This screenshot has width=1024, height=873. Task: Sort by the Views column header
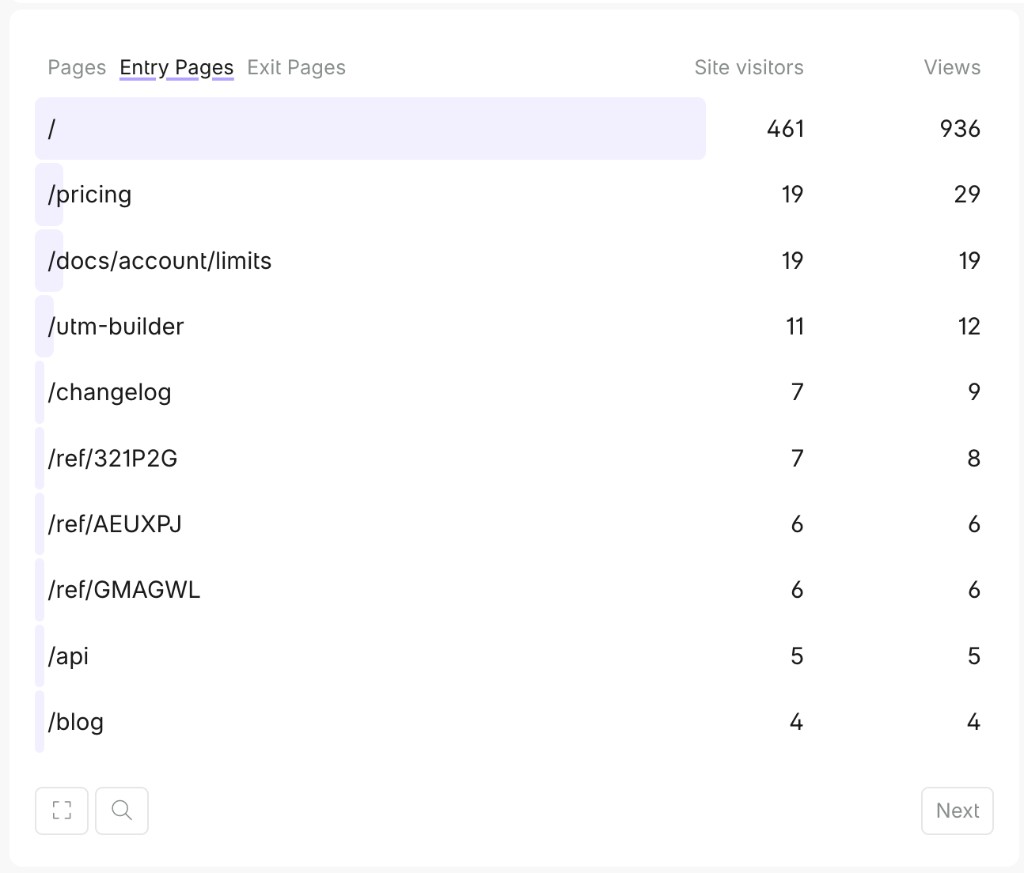951,67
